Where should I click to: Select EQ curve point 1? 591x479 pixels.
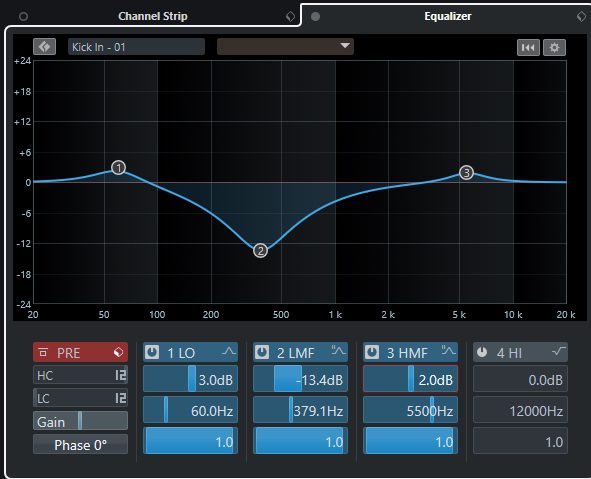(119, 168)
